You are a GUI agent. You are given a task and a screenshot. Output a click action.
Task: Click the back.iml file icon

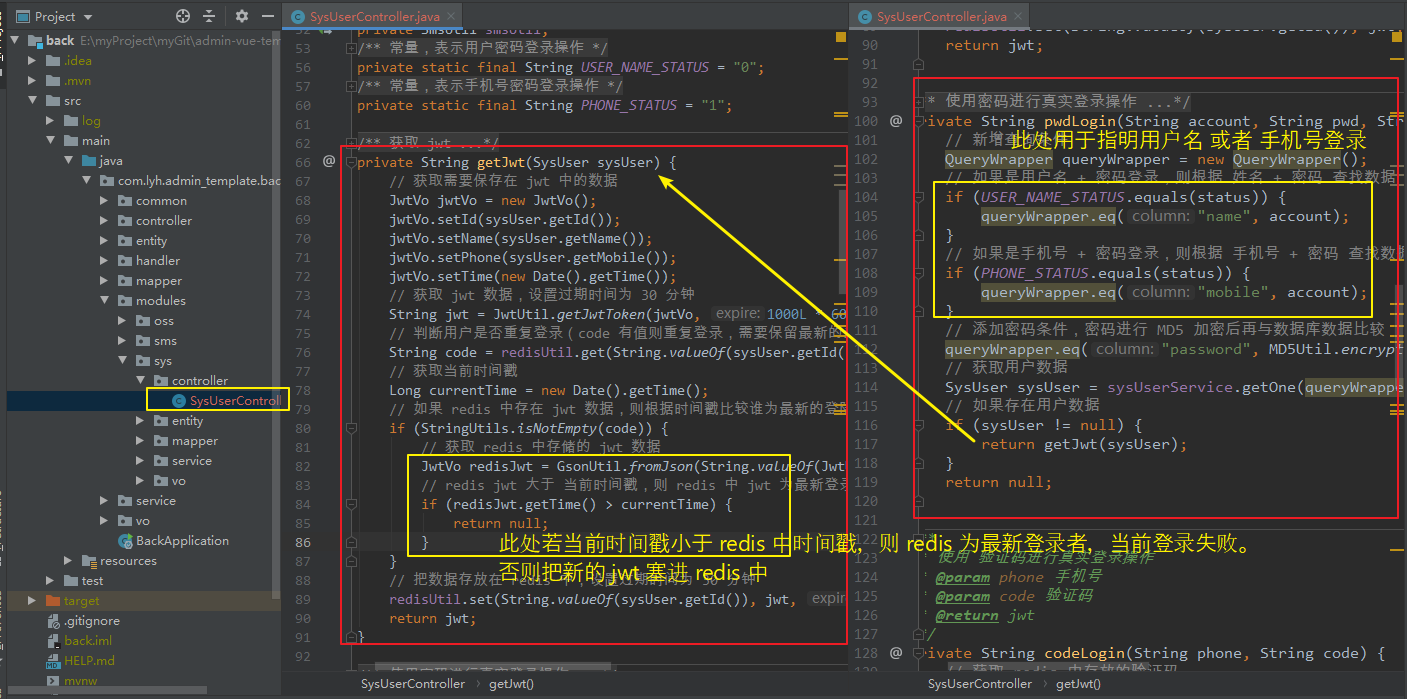pos(53,640)
